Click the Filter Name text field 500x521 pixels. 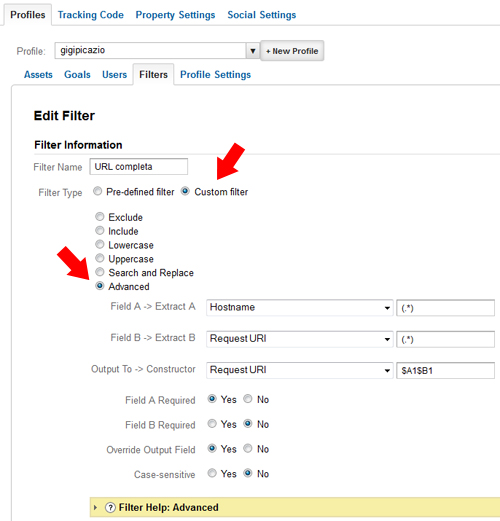[x=139, y=166]
